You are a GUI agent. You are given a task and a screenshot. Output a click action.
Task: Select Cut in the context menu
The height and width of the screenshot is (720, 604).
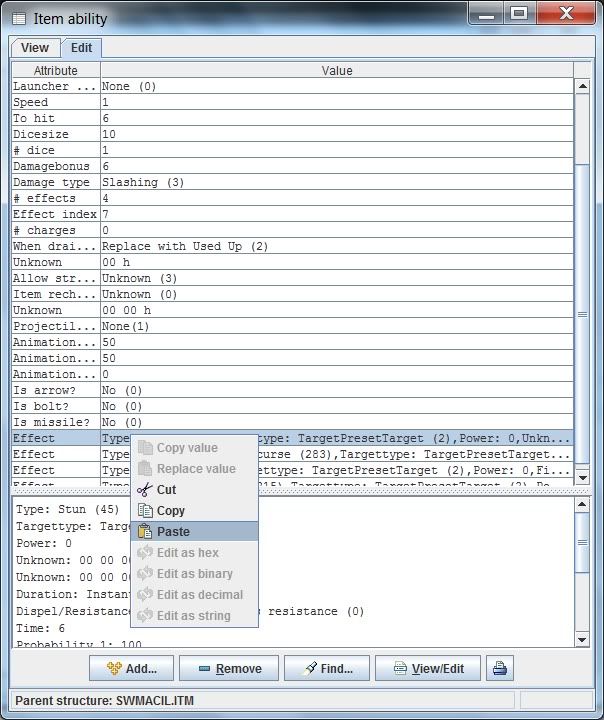coord(166,490)
